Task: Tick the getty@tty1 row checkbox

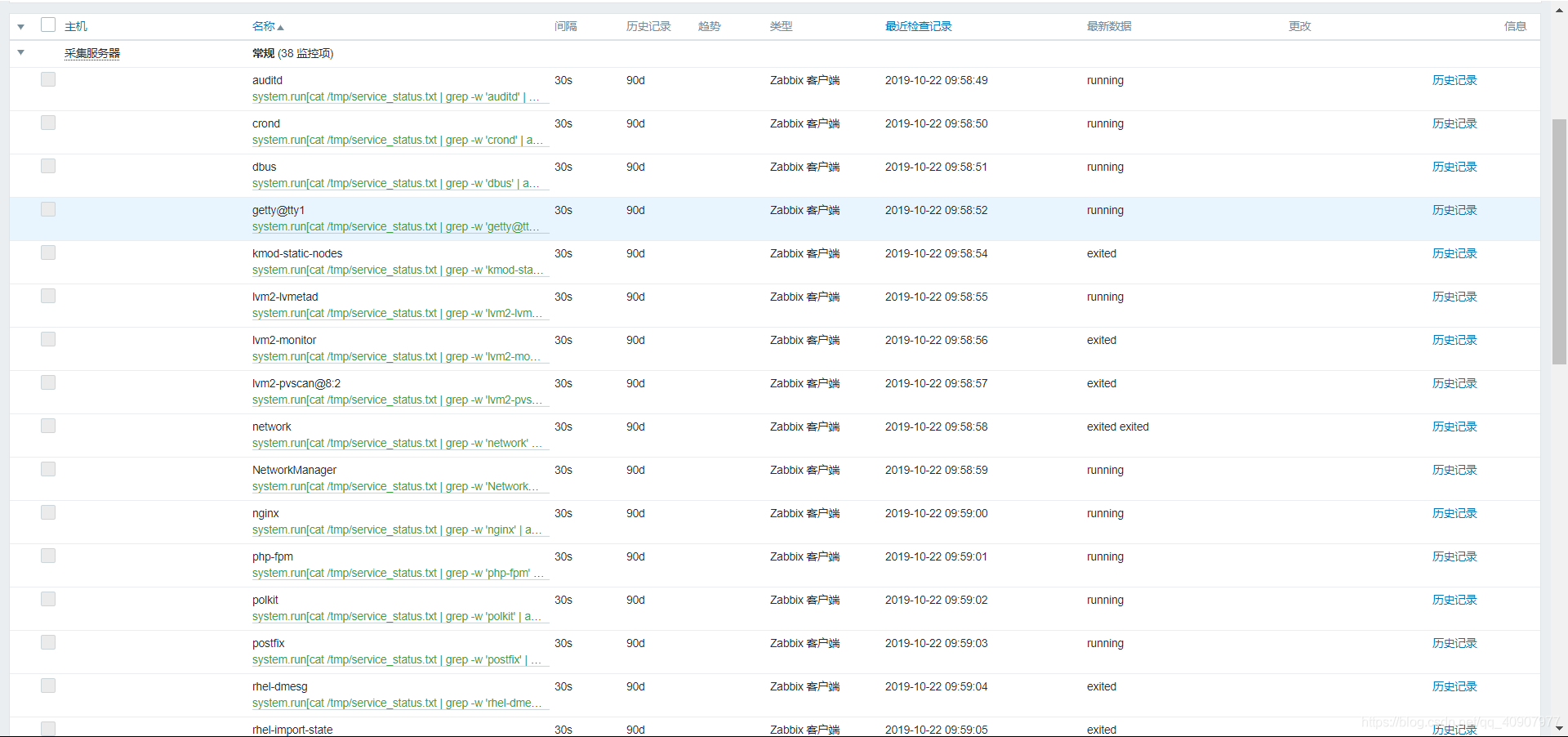Action: [48, 209]
